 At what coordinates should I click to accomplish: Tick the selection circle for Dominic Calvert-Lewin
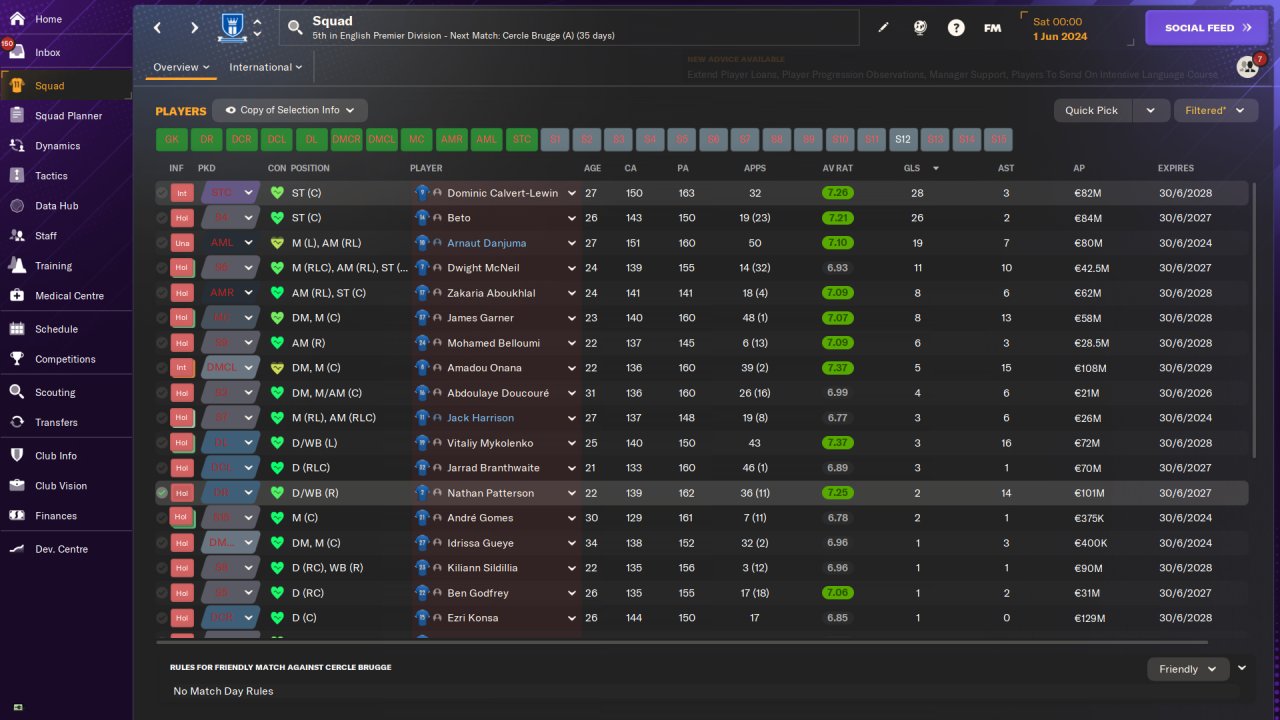162,193
